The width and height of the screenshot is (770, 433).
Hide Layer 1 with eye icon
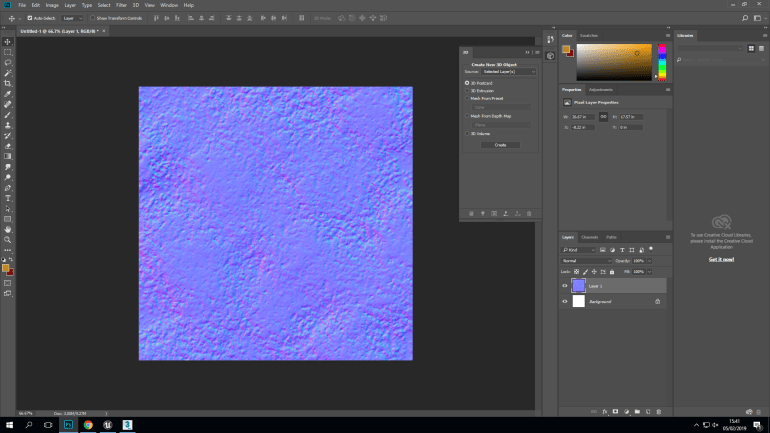(x=564, y=286)
